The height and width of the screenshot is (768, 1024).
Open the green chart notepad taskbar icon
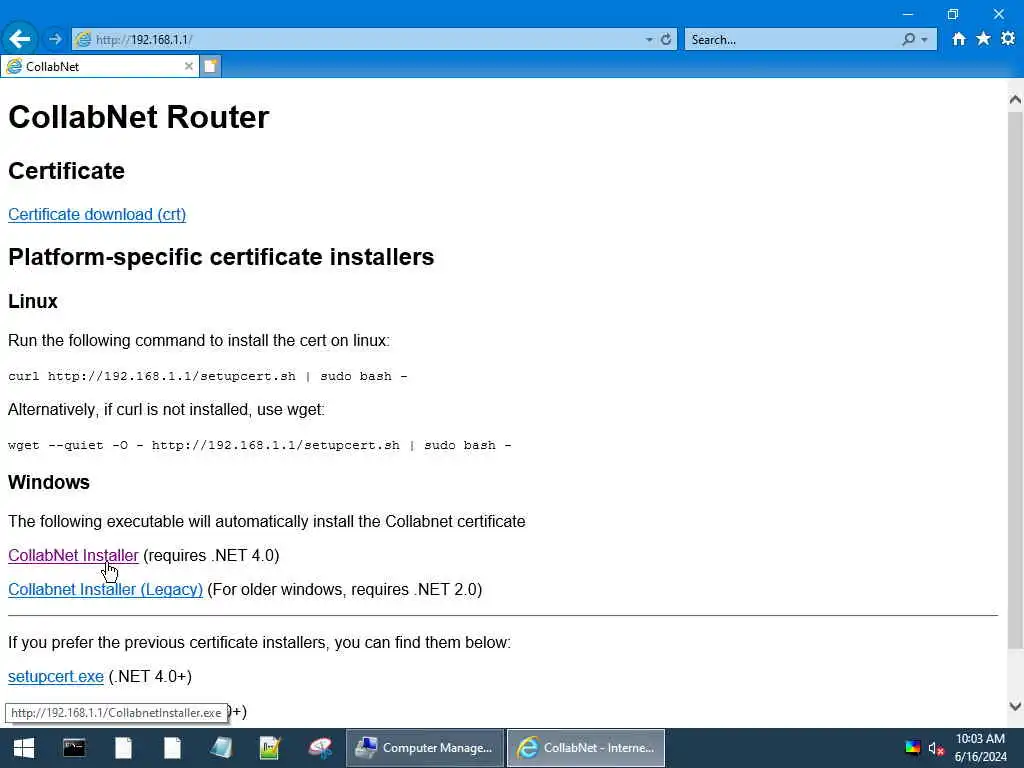click(x=270, y=748)
